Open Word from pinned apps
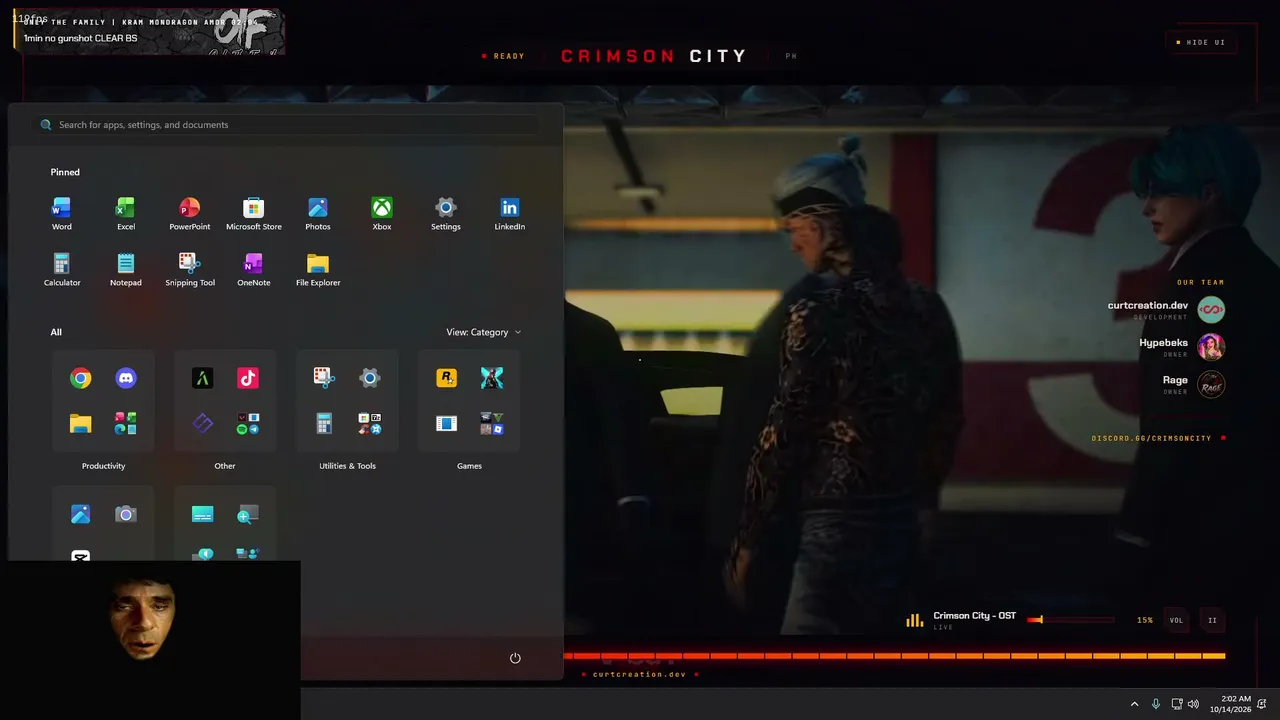Image resolution: width=1280 pixels, height=720 pixels. (x=61, y=214)
